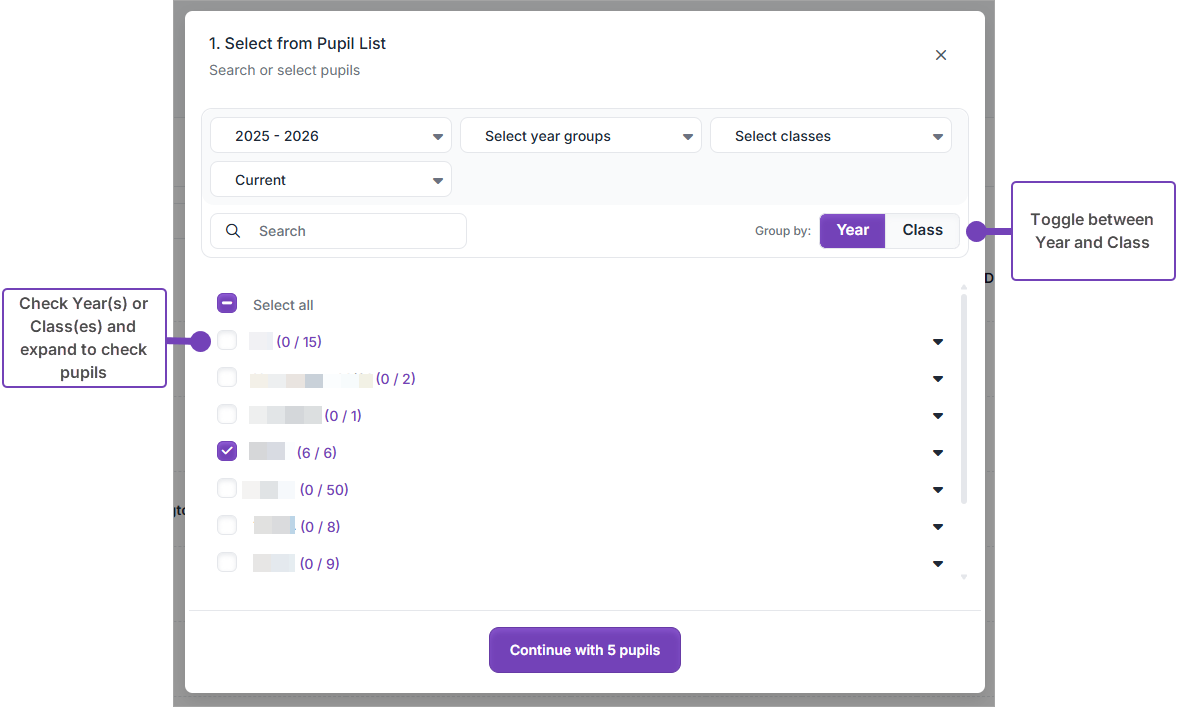Screen dimensions: 1178x707
Task: Click the pupil Search field
Action: pos(355,231)
